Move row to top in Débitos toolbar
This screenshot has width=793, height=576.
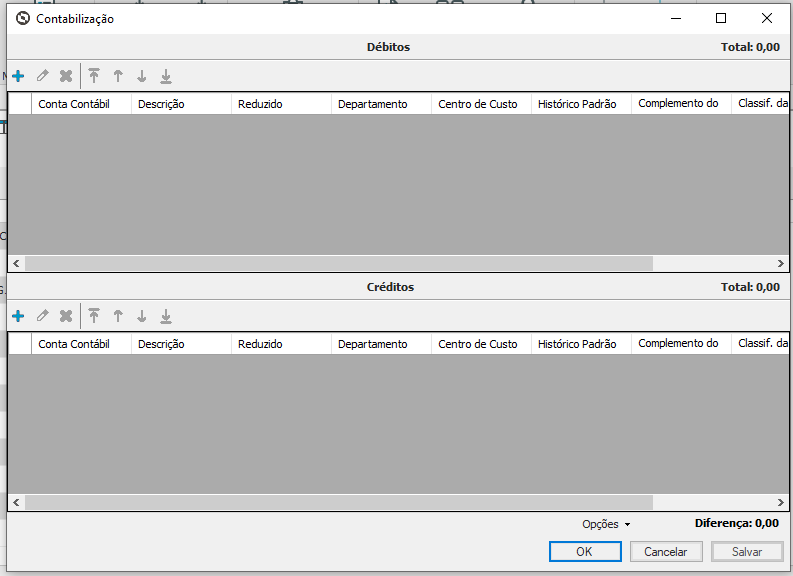(94, 76)
